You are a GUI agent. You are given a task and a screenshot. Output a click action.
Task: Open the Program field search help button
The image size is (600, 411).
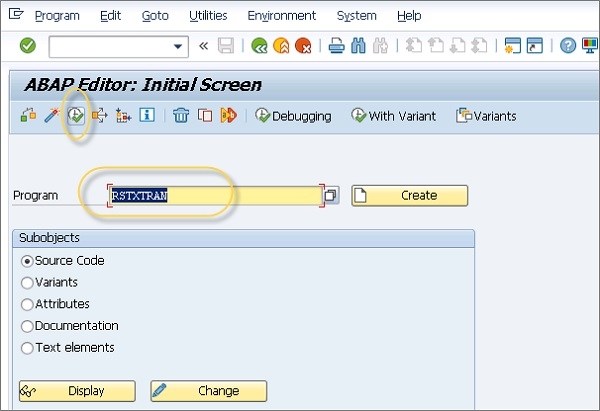(331, 195)
